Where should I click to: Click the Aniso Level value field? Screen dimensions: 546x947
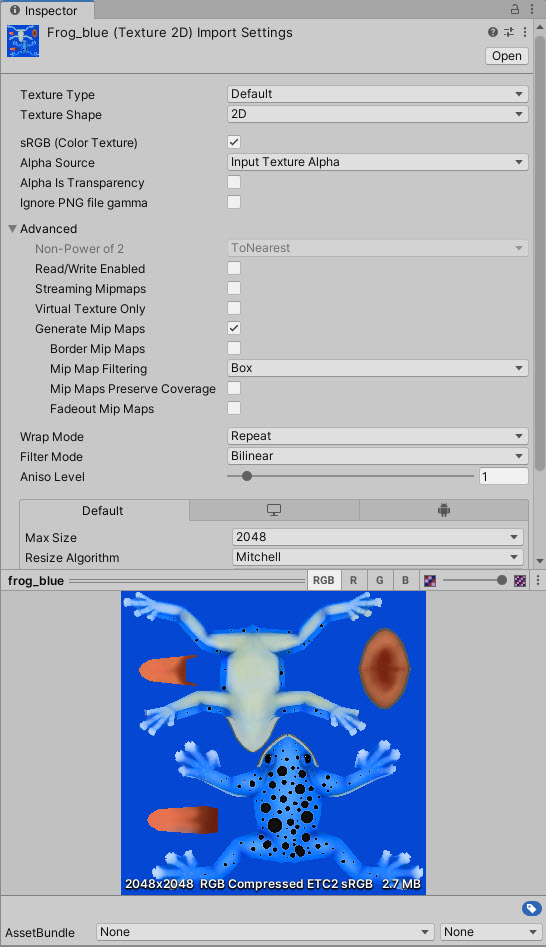[504, 477]
